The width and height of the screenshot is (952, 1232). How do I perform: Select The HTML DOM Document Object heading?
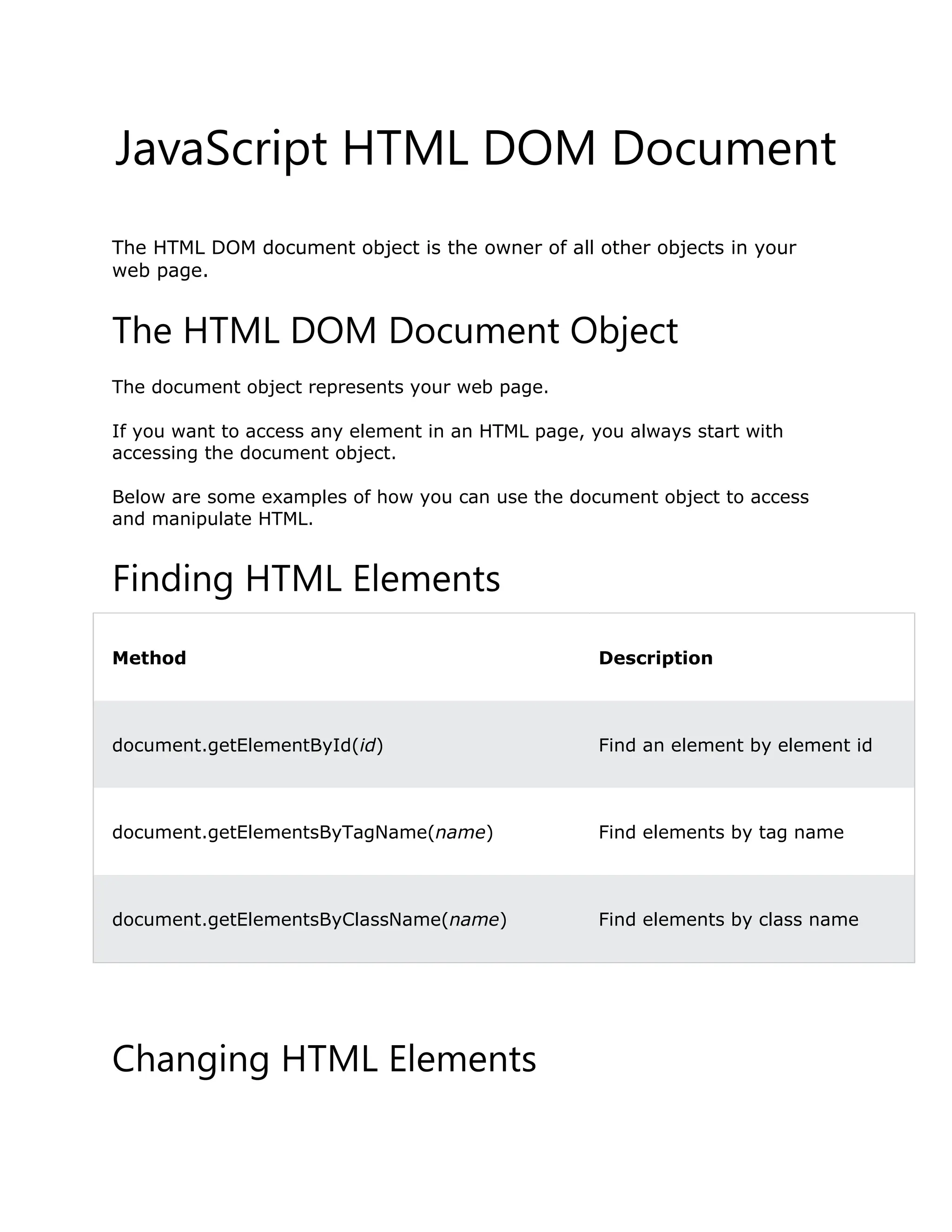coord(395,331)
